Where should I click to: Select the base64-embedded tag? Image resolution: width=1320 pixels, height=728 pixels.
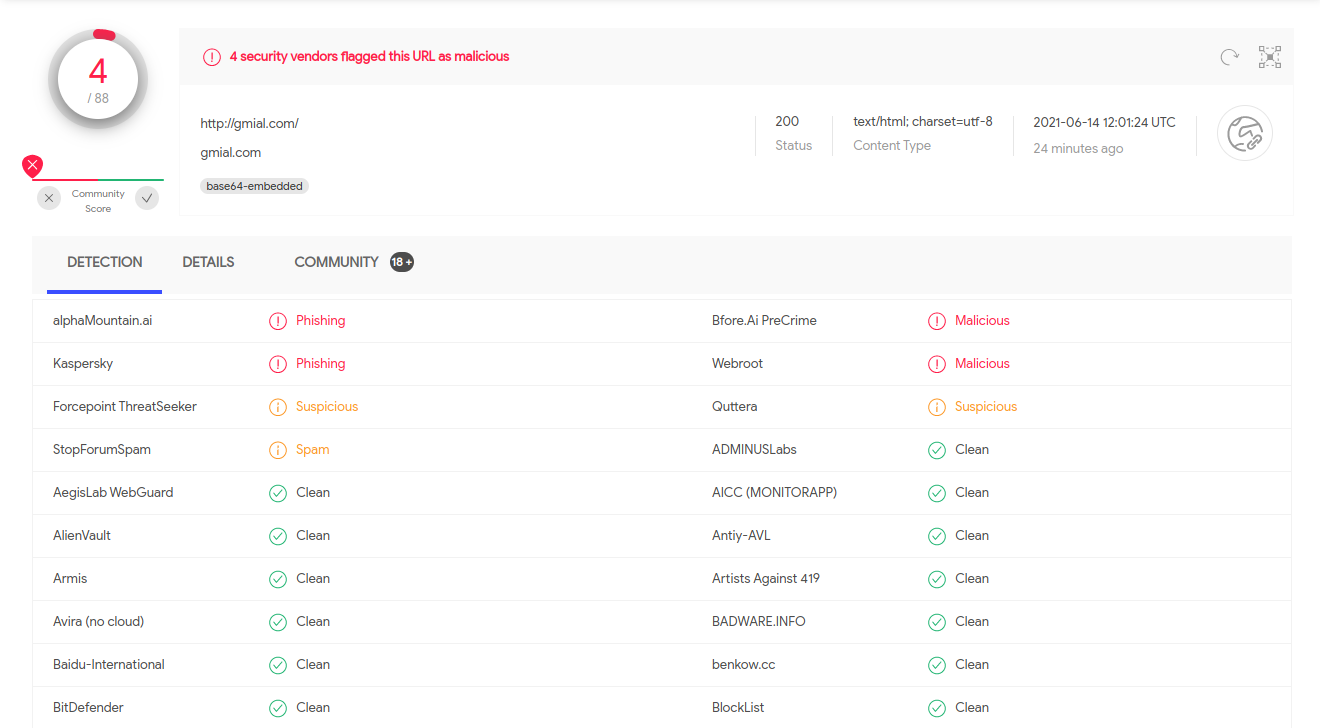254,186
